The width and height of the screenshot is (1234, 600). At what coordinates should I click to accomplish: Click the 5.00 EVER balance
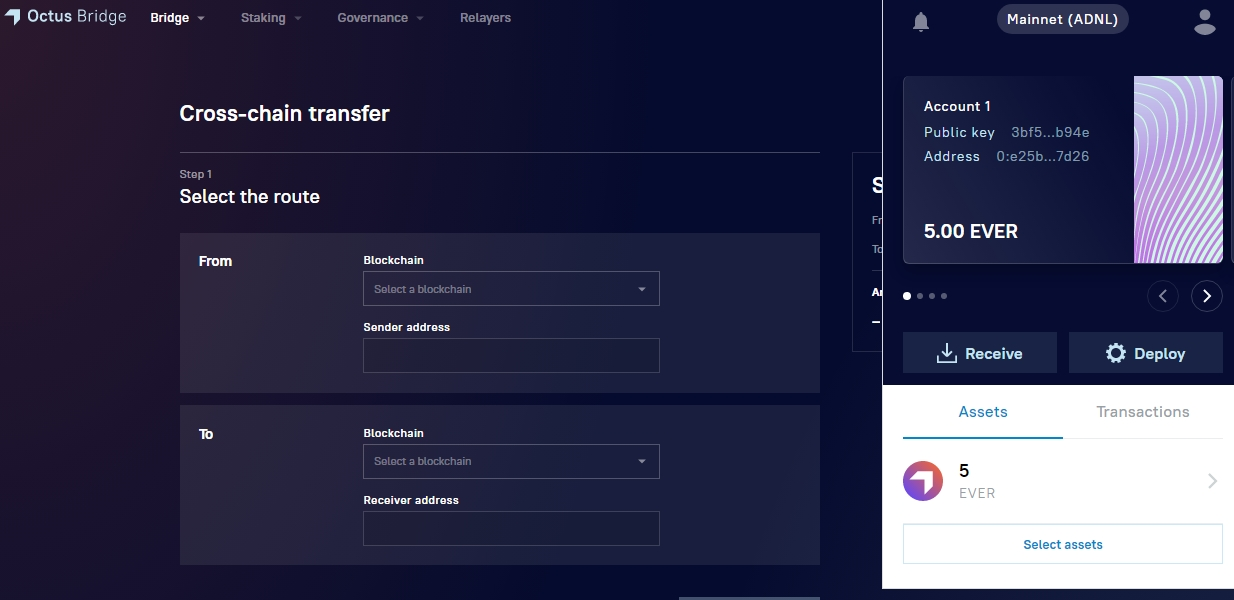click(971, 231)
